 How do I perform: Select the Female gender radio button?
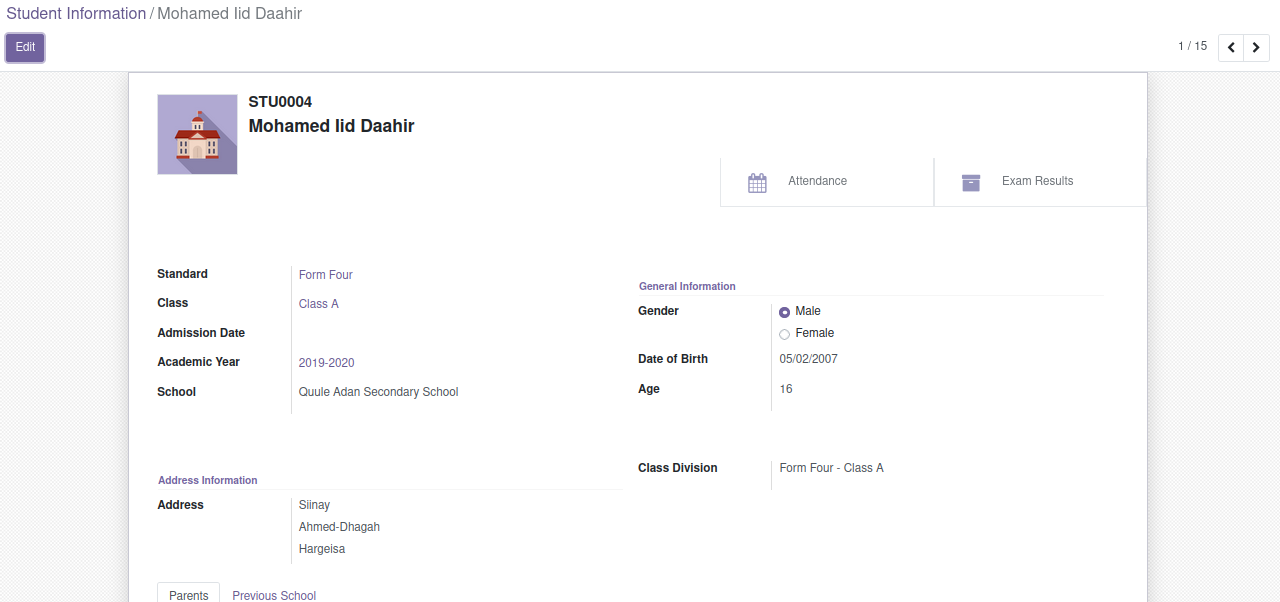[784, 334]
